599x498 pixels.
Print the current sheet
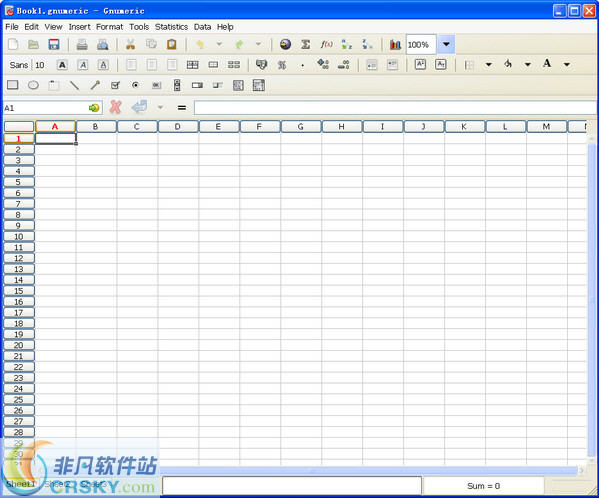tap(82, 45)
